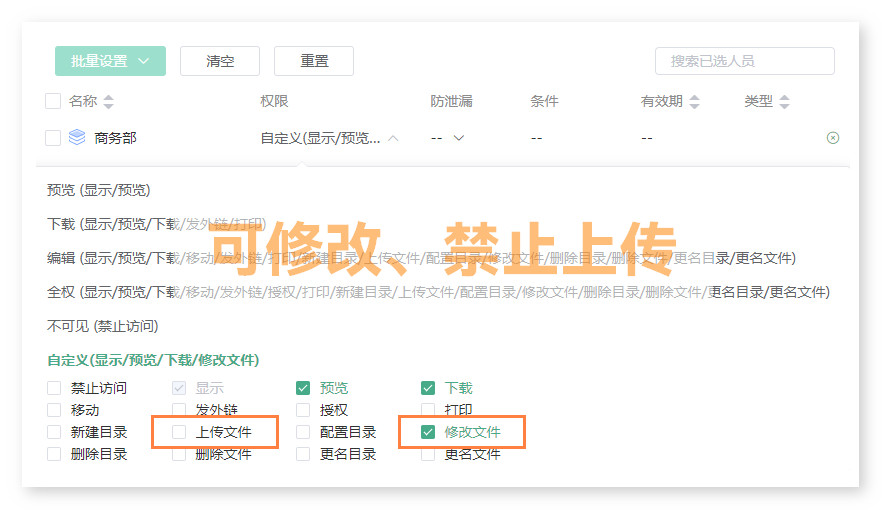The width and height of the screenshot is (882, 510).
Task: Click the 防泄漏 column header
Action: 451,101
